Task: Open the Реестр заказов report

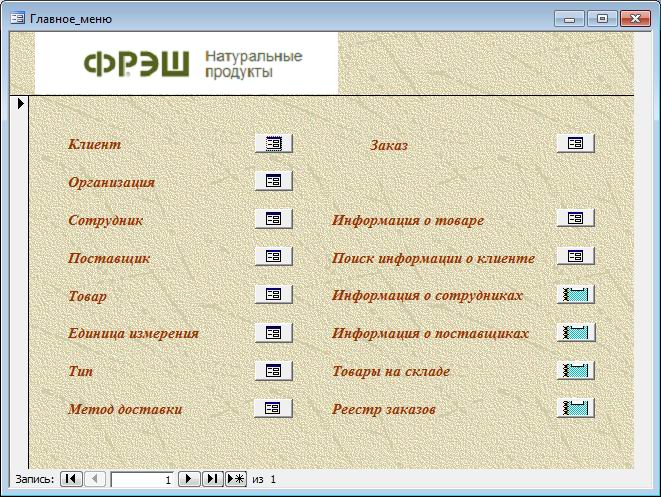Action: (x=575, y=408)
